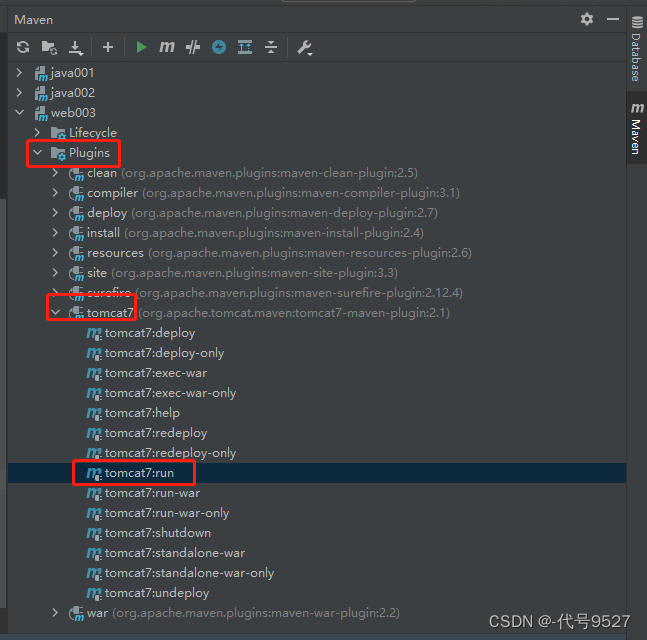647x640 pixels.
Task: Collapse all tree nodes icon
Action: [271, 47]
